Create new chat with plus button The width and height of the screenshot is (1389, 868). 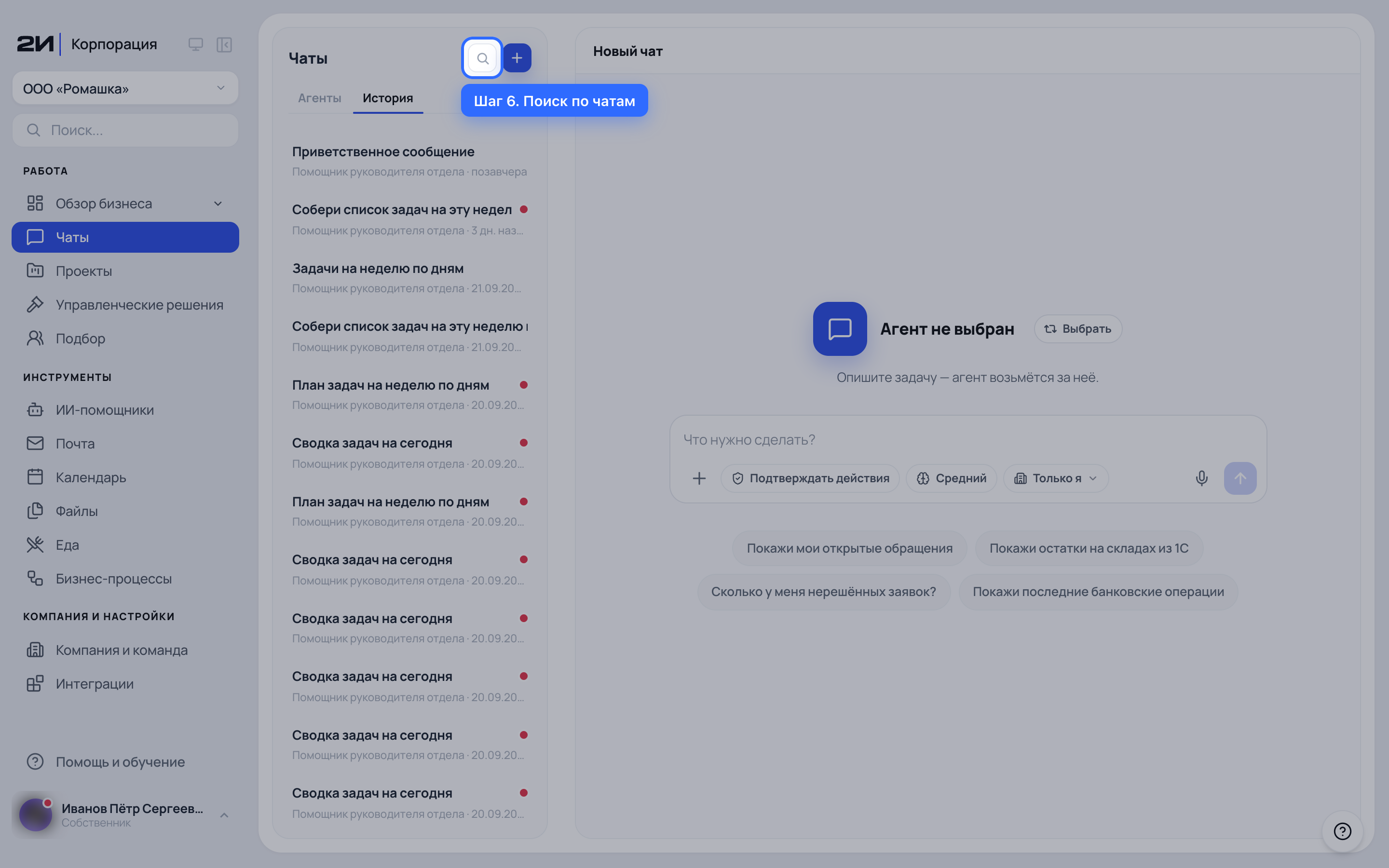pos(517,58)
